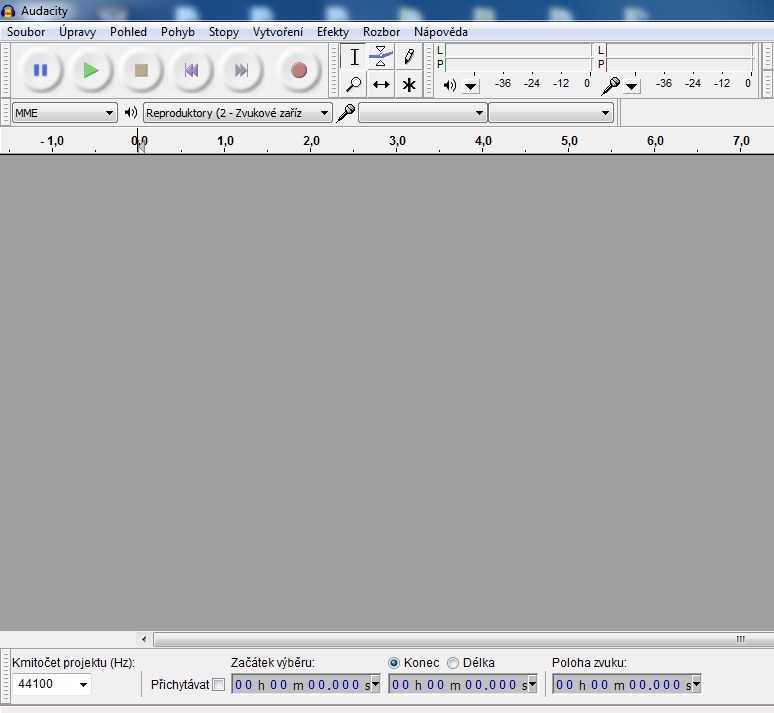Click the Konec selection end time field
The image size is (774, 713).
[459, 684]
